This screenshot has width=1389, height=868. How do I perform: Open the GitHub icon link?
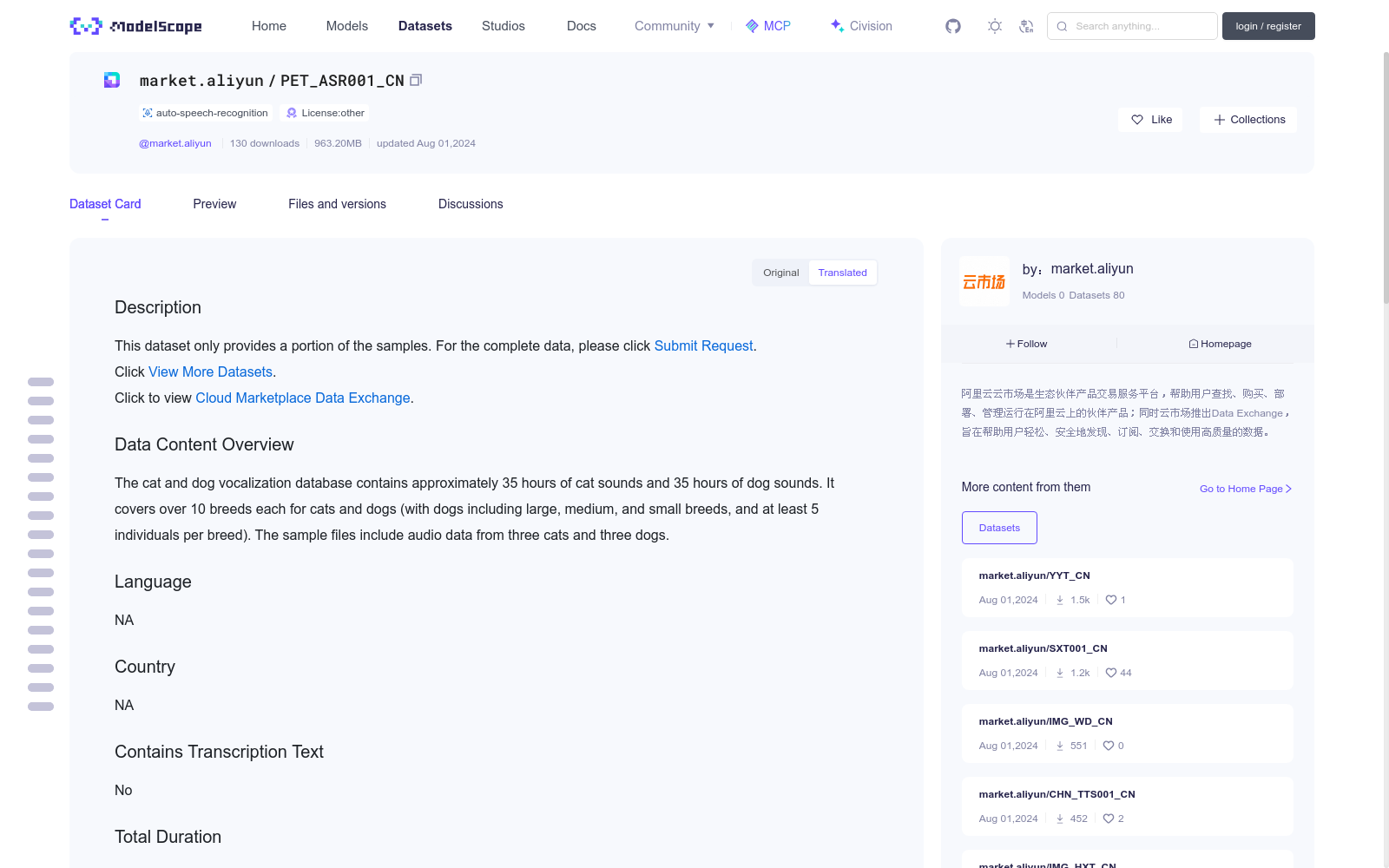pyautogui.click(x=953, y=26)
